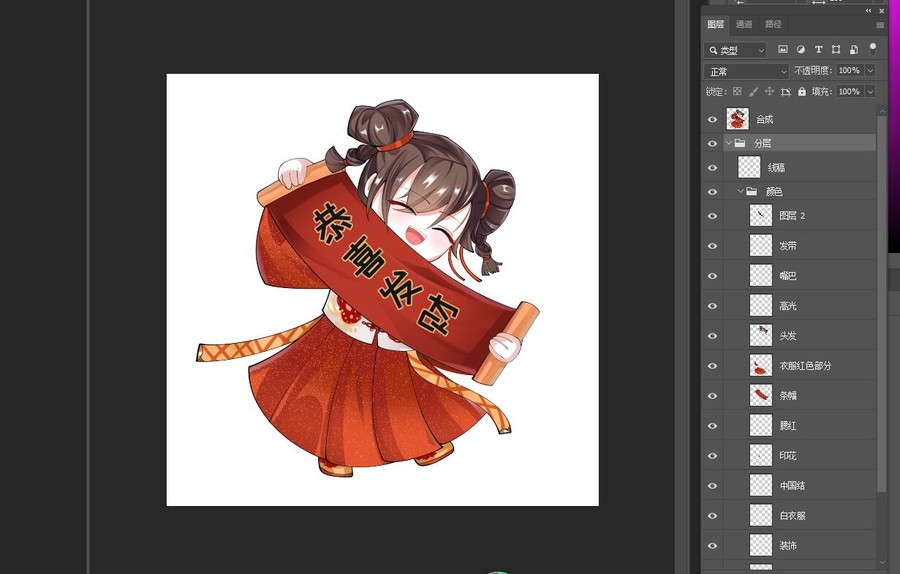Select the 头发 layer thumbnail

pyautogui.click(x=761, y=335)
